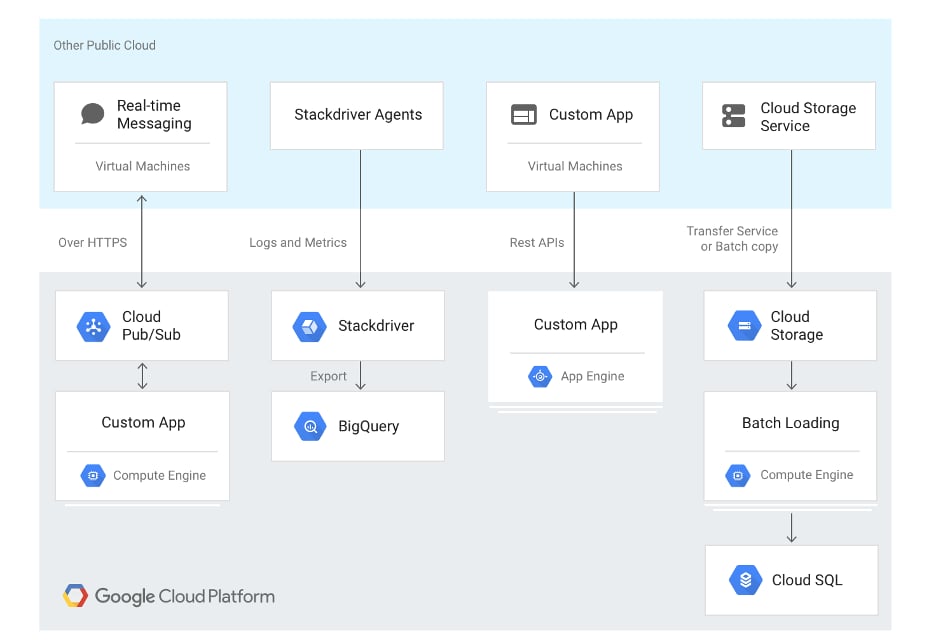Click the Compute Engine icon under Custom App
The height and width of the screenshot is (640, 936).
tap(93, 476)
